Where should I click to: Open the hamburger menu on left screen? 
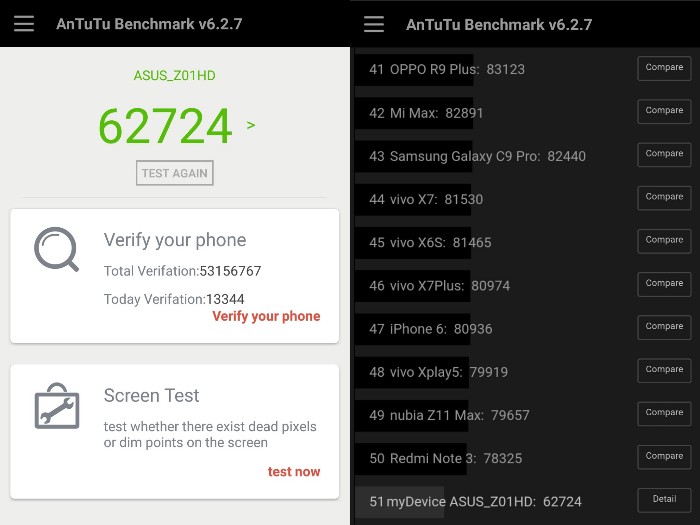pyautogui.click(x=24, y=24)
